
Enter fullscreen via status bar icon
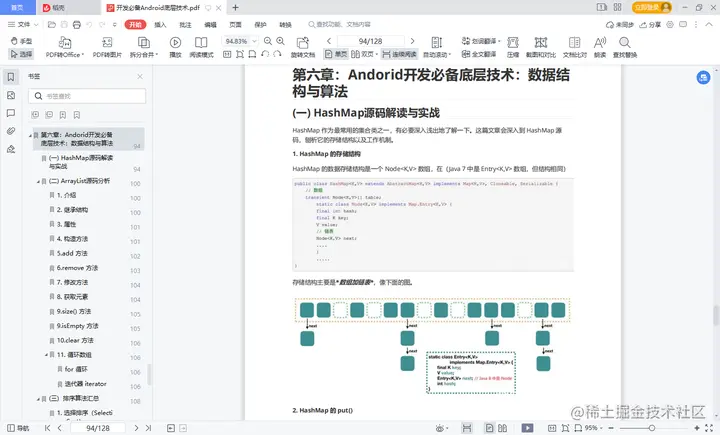(x=709, y=428)
